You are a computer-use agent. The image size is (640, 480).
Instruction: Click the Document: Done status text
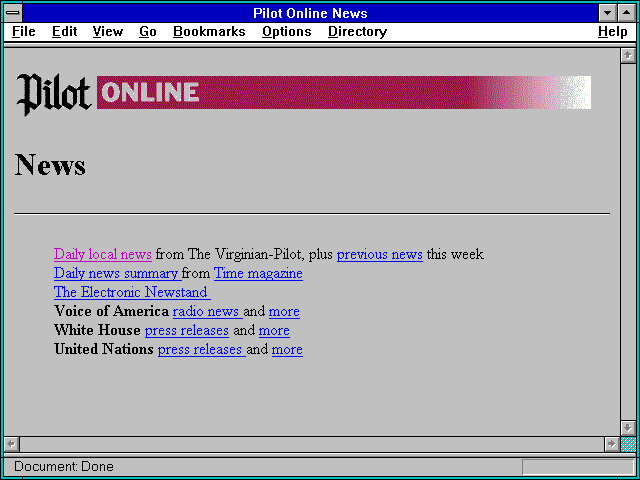click(64, 467)
